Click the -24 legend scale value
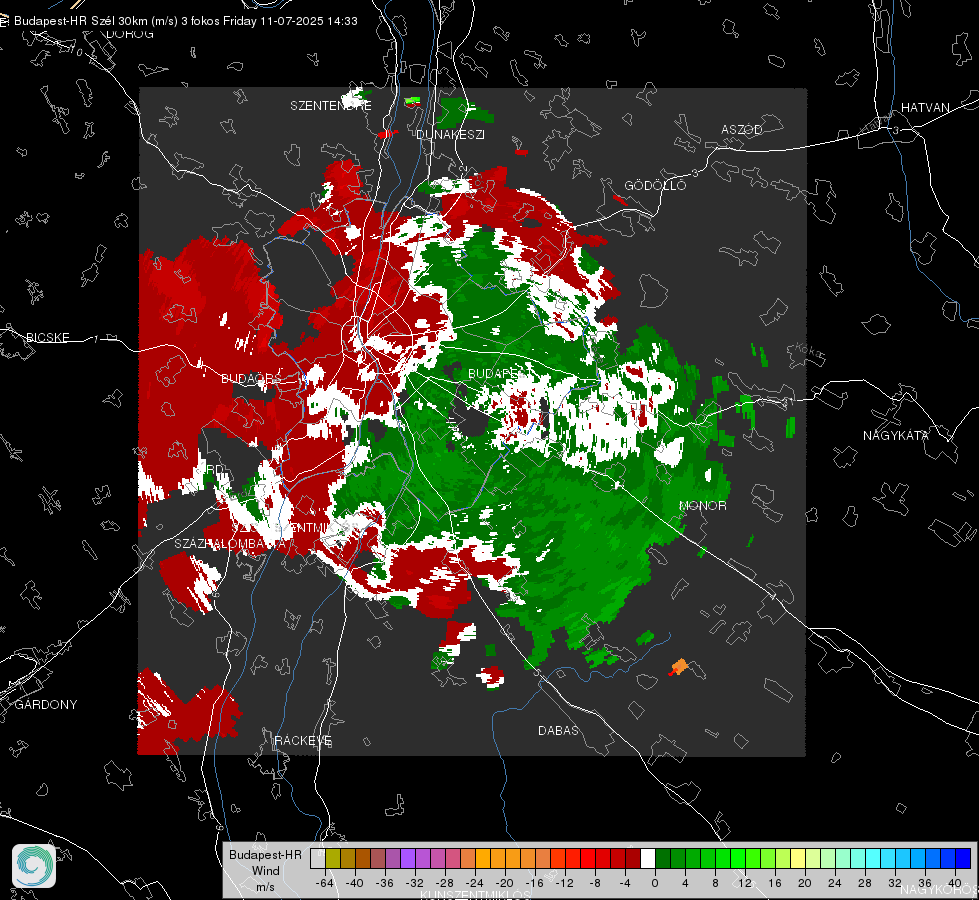This screenshot has width=979, height=900. [x=475, y=883]
